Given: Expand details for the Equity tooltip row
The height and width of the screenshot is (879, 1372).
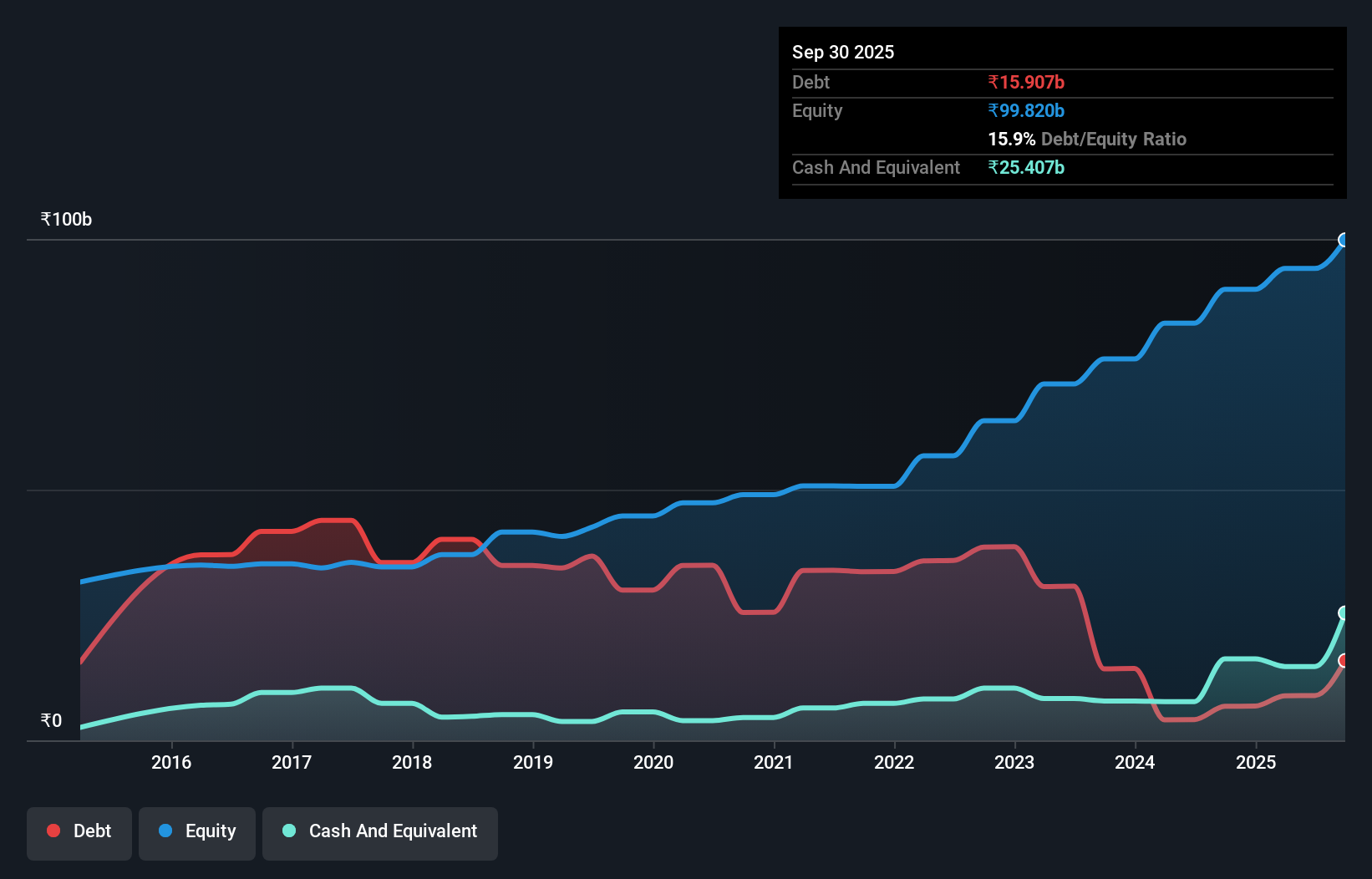Looking at the screenshot, I should click(x=816, y=110).
